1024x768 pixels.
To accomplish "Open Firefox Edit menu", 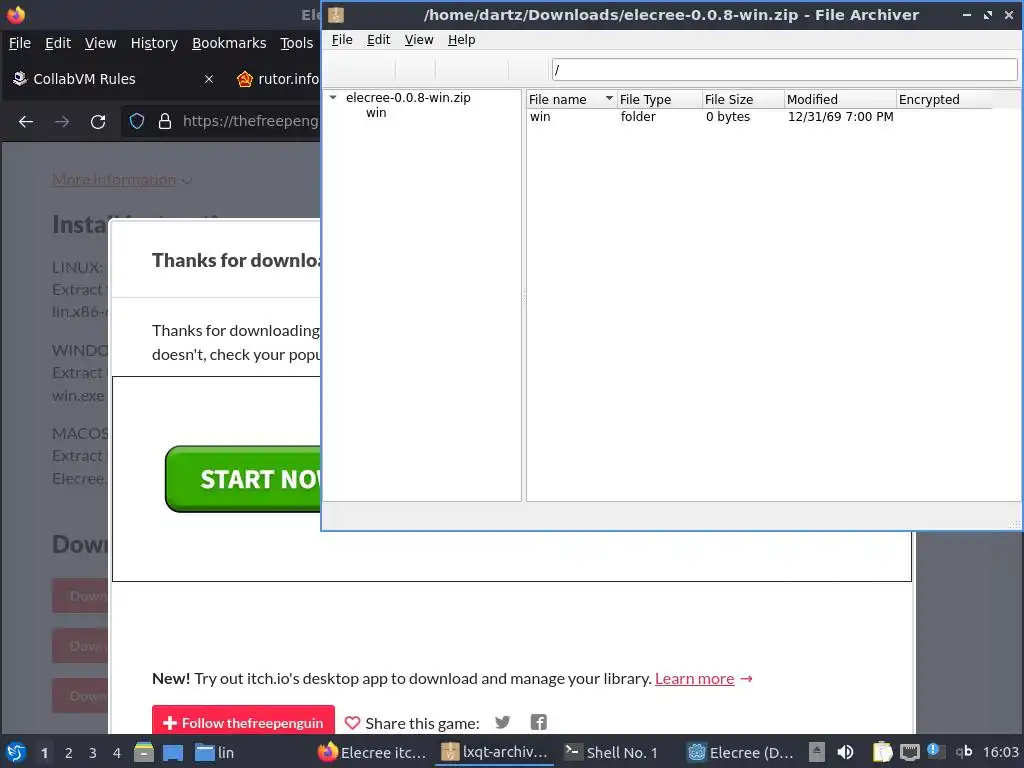I will click(x=57, y=43).
